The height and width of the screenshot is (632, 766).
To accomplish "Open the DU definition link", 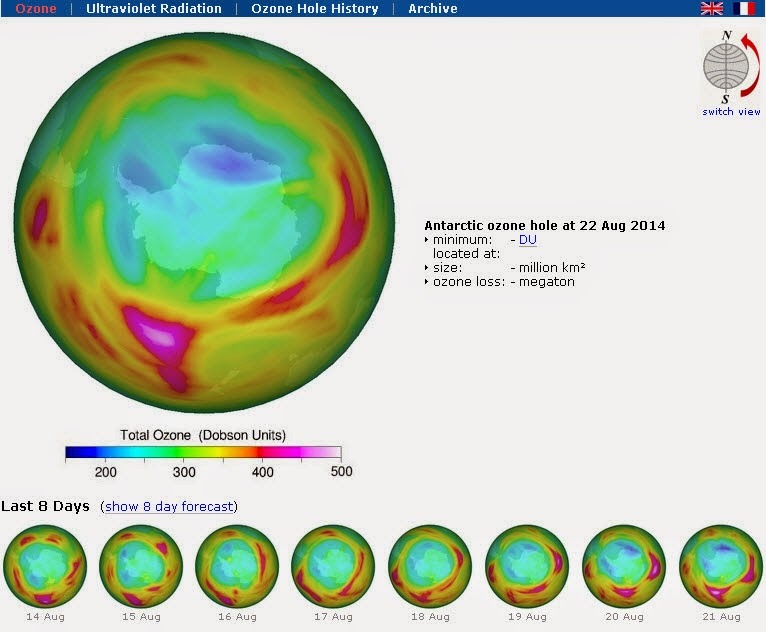I will tap(528, 240).
